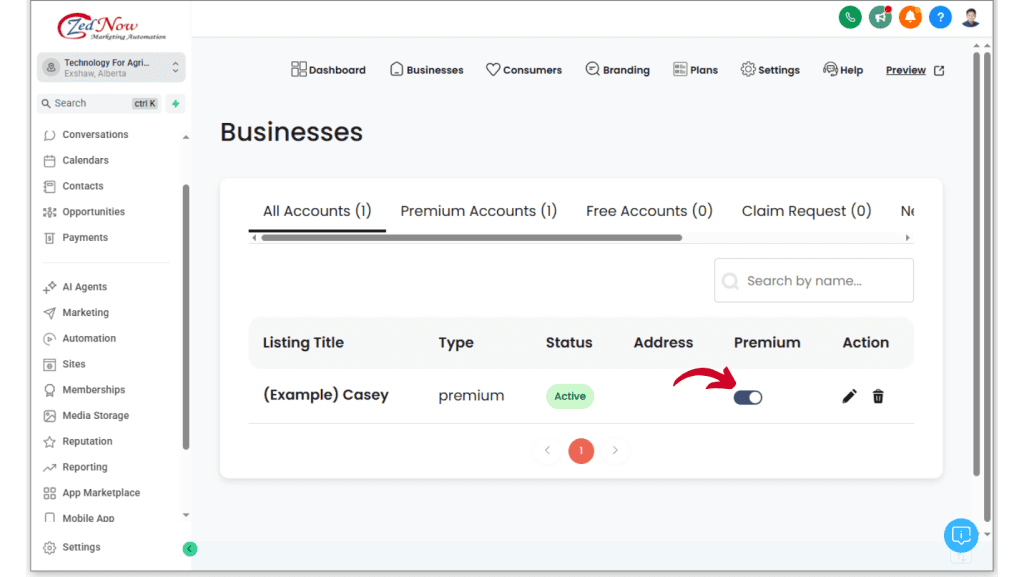Toggle the Premium switch for (Example) Casey

click(747, 397)
